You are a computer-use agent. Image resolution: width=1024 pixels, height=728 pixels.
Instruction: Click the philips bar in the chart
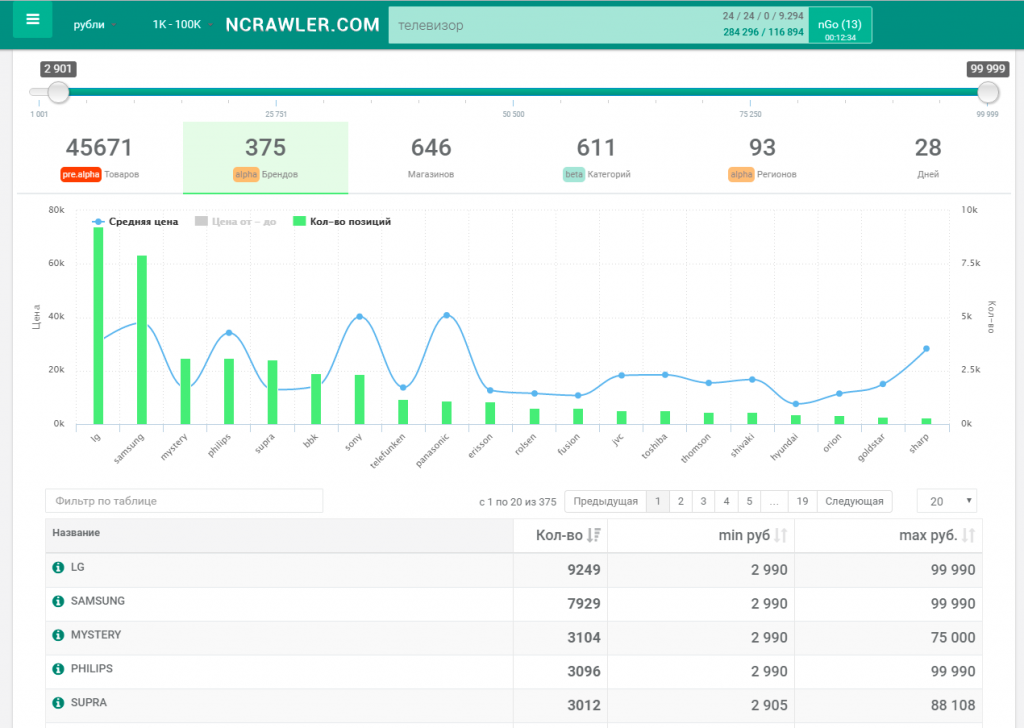coord(229,392)
